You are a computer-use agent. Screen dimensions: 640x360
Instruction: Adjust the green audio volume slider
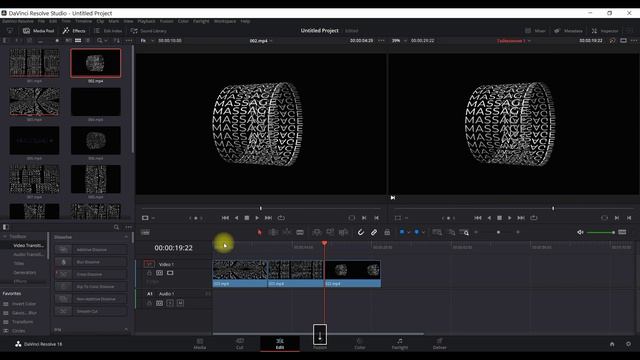coord(601,232)
